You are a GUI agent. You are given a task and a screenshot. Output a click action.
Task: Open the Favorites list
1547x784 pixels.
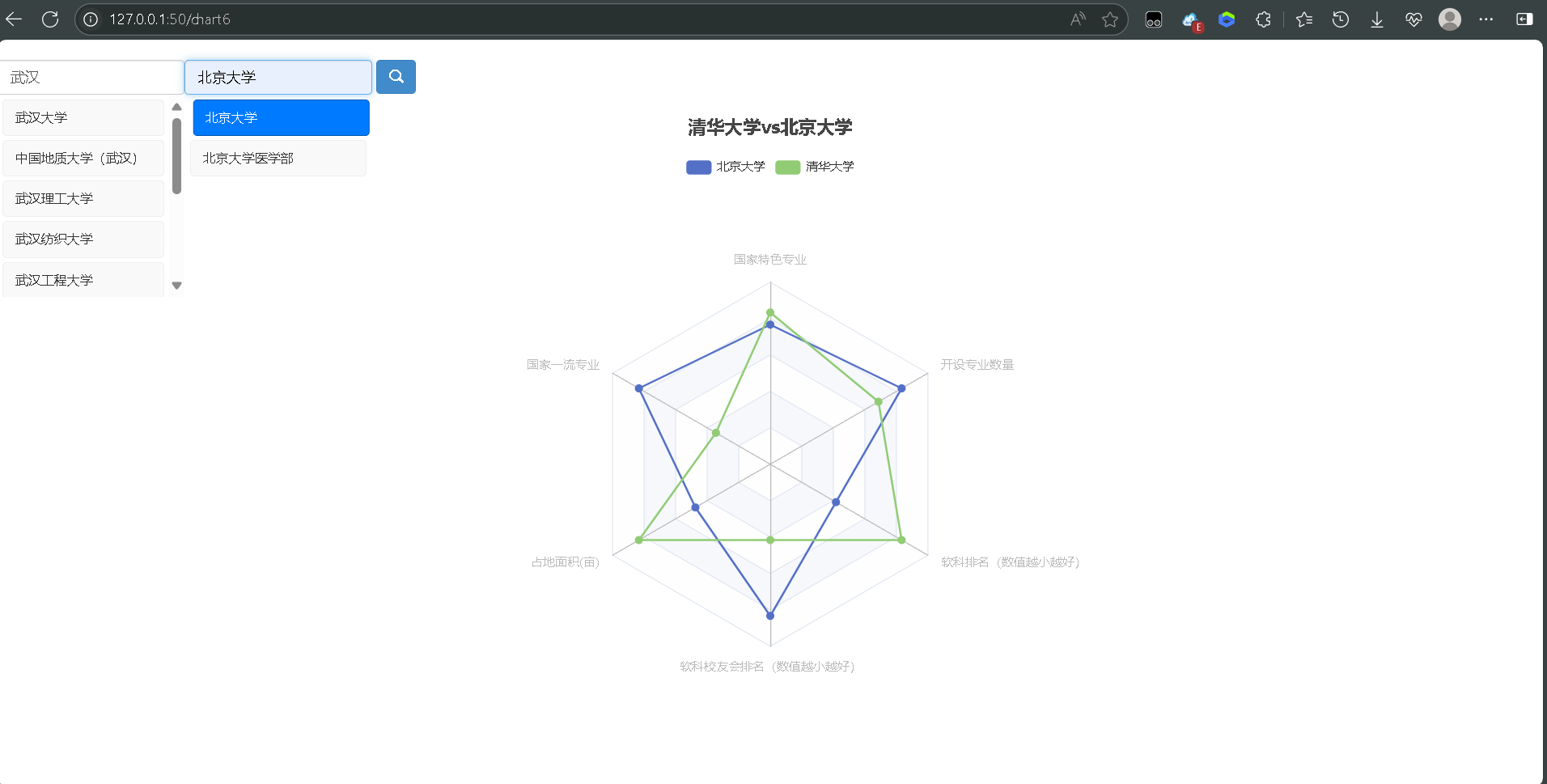point(1304,19)
